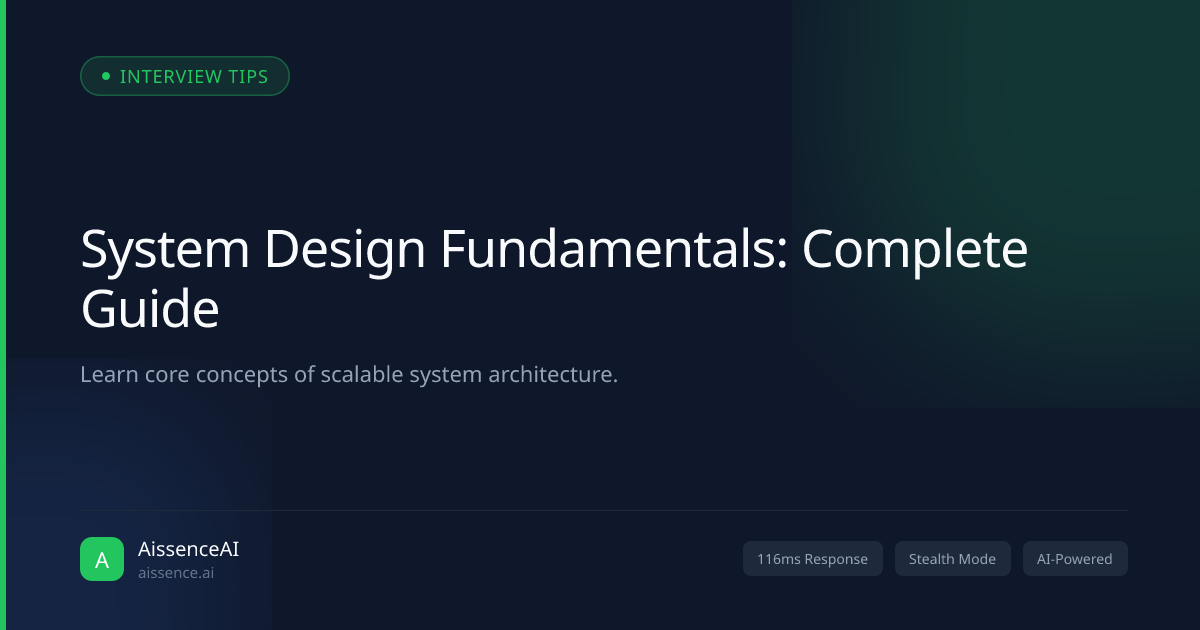Click the AI-Powered tag
This screenshot has width=1200, height=630.
[x=1075, y=559]
